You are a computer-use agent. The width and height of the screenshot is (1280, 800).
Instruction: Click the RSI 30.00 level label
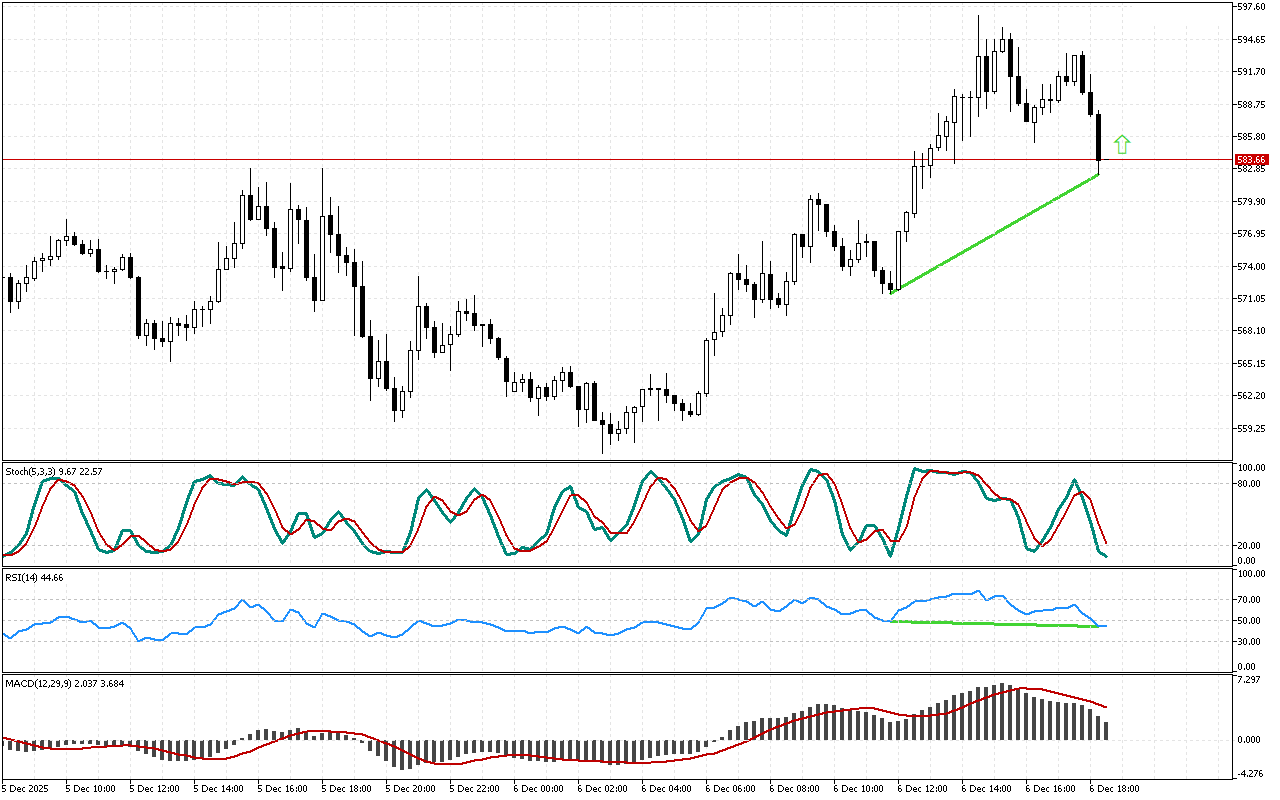pyautogui.click(x=1249, y=642)
